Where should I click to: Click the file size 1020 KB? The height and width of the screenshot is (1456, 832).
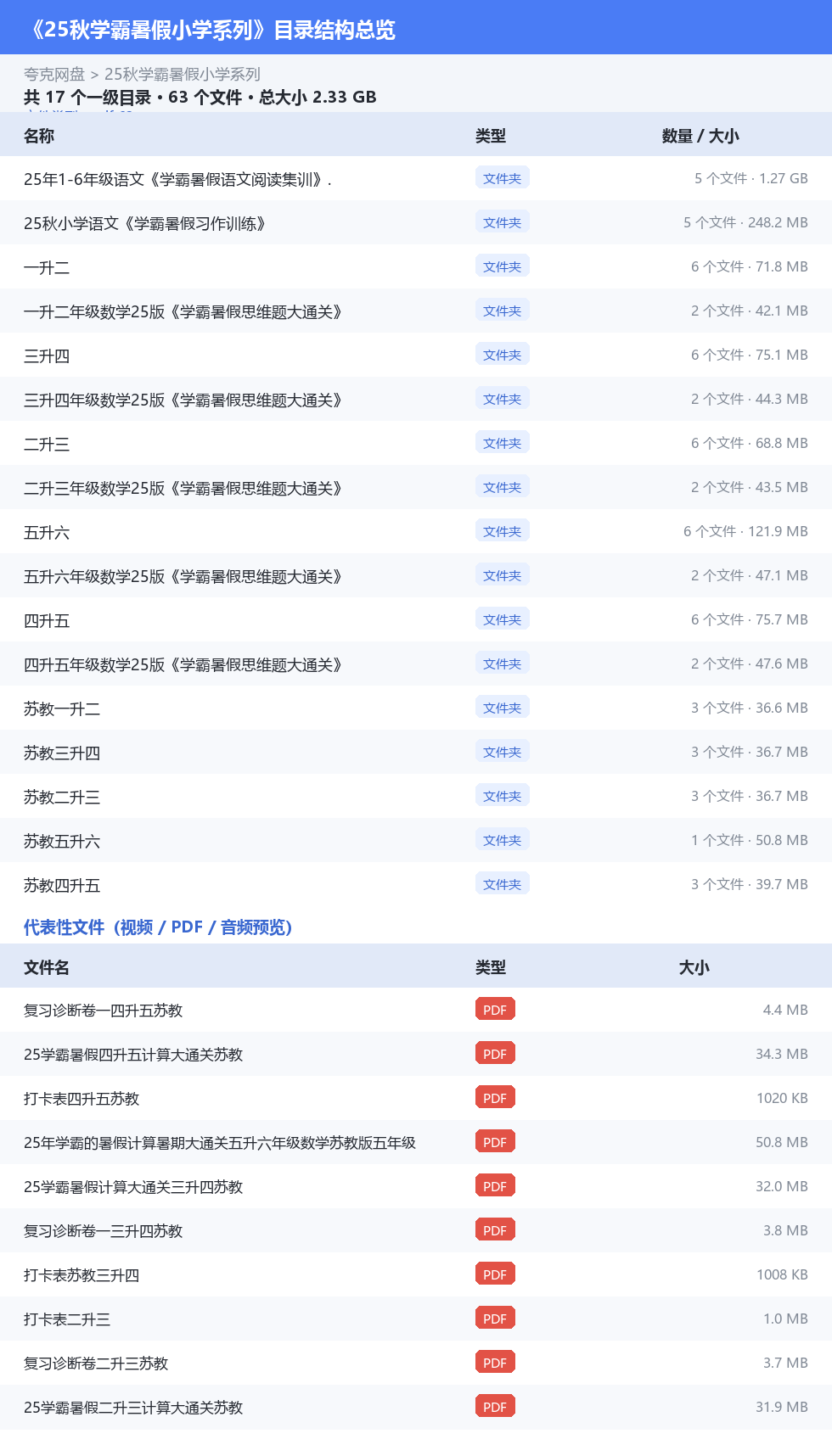tap(782, 1098)
